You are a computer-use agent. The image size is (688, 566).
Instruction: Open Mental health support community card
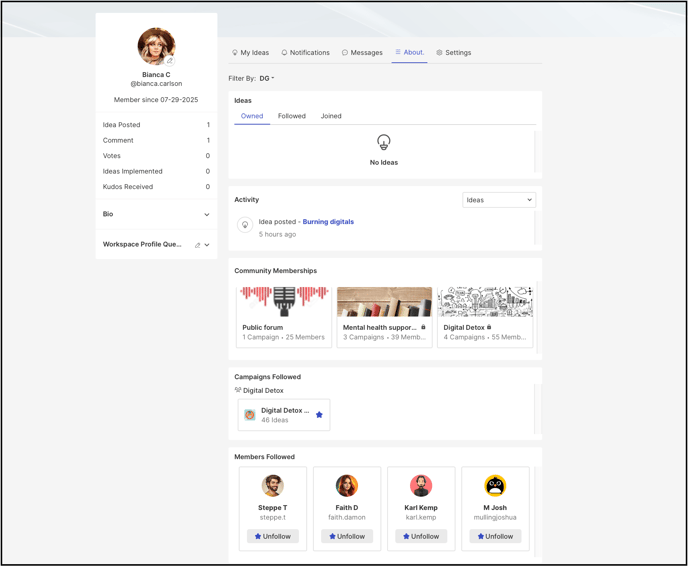click(384, 317)
